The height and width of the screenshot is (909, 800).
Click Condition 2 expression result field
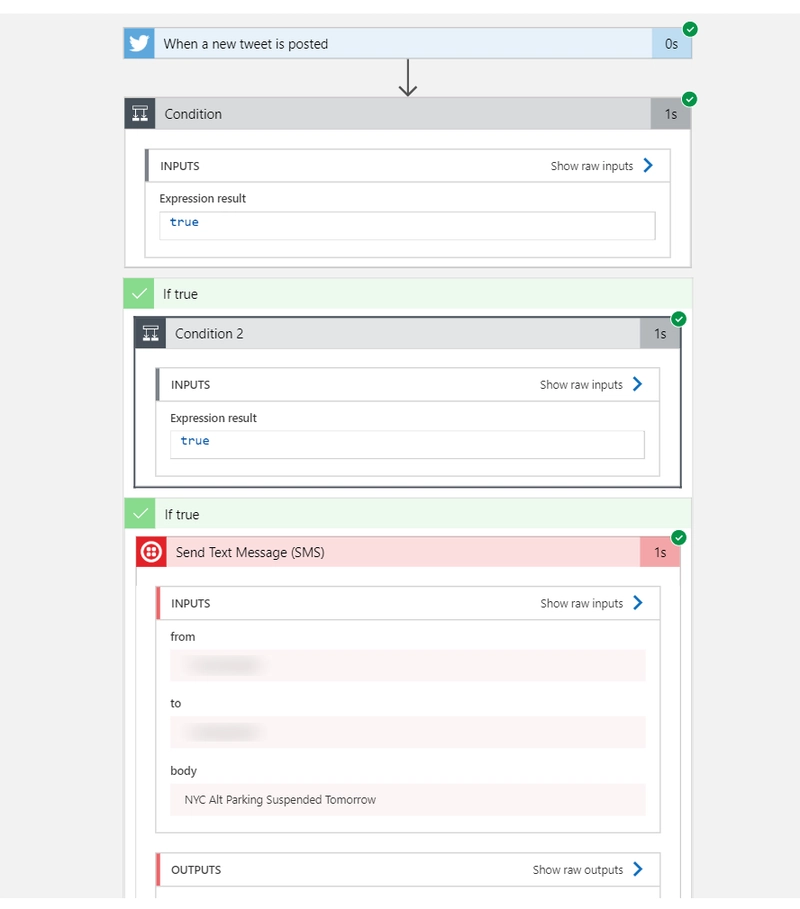[x=407, y=441]
